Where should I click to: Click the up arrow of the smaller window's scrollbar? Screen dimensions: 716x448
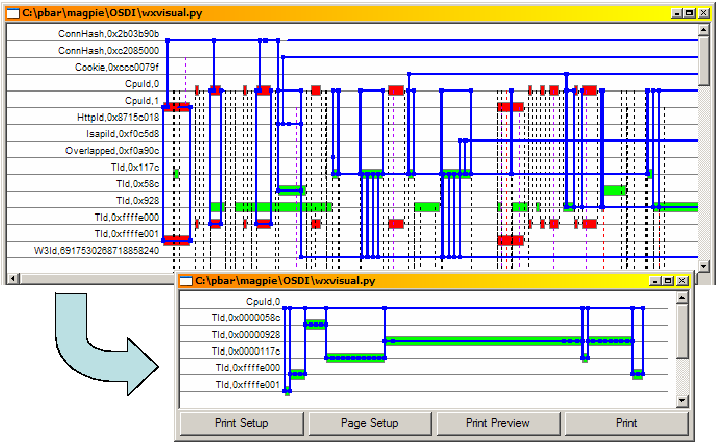(683, 299)
